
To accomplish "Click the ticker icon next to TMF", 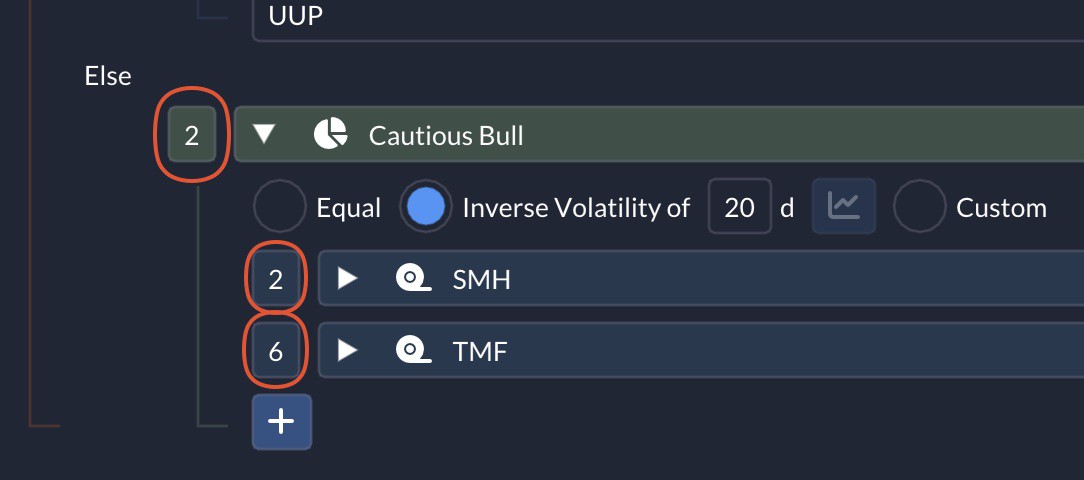I will (413, 350).
